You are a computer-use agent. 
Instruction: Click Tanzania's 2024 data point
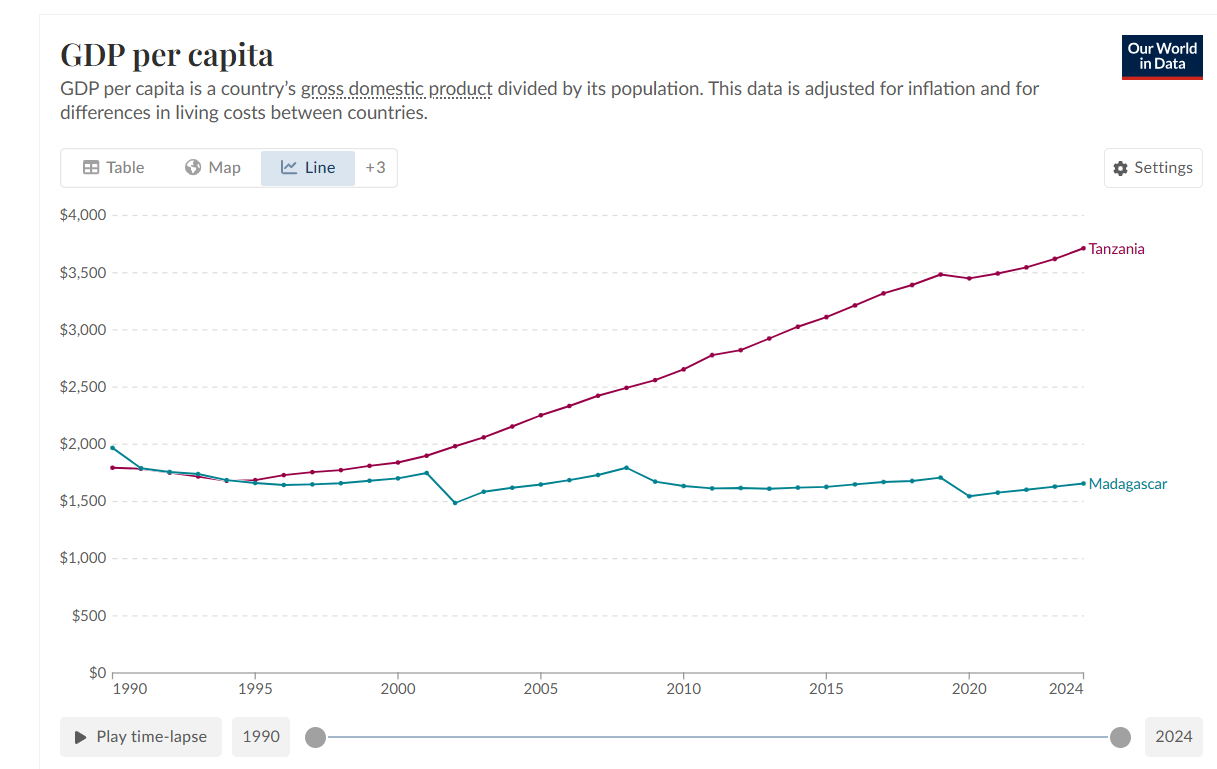(1083, 248)
